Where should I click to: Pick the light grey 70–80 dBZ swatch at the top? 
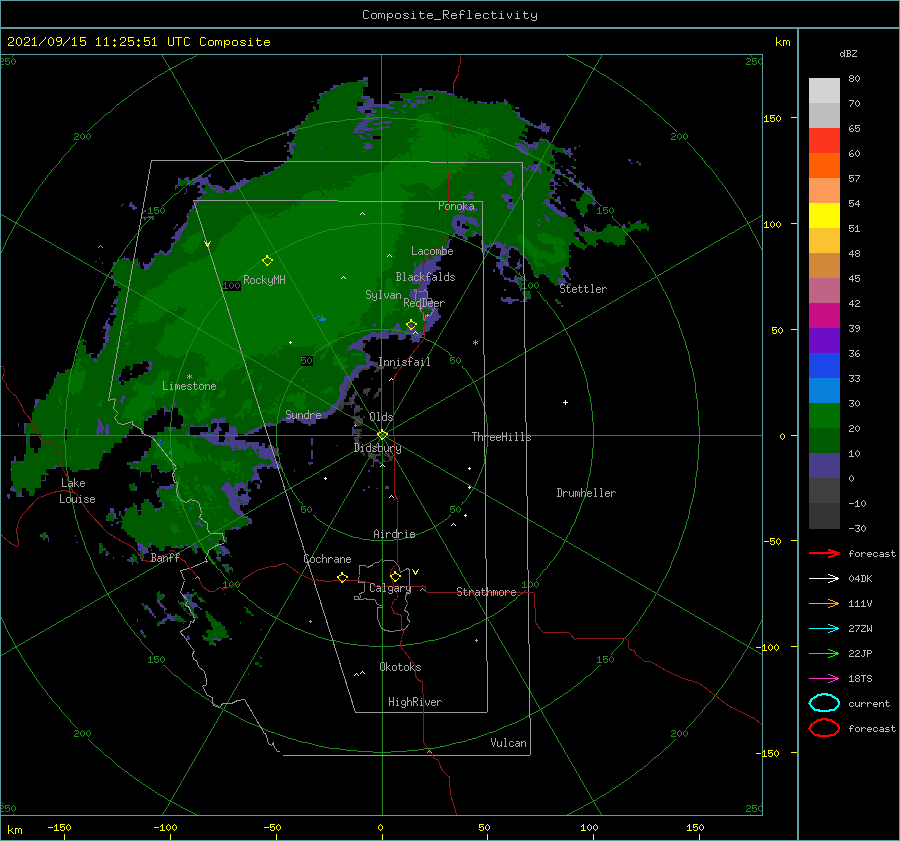coord(824,90)
